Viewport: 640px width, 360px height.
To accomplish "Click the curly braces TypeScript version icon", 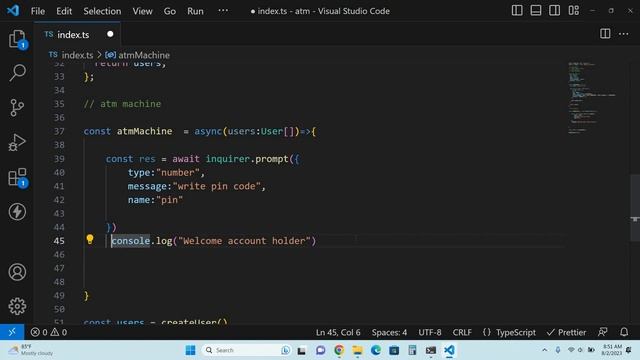I will pyautogui.click(x=487, y=332).
